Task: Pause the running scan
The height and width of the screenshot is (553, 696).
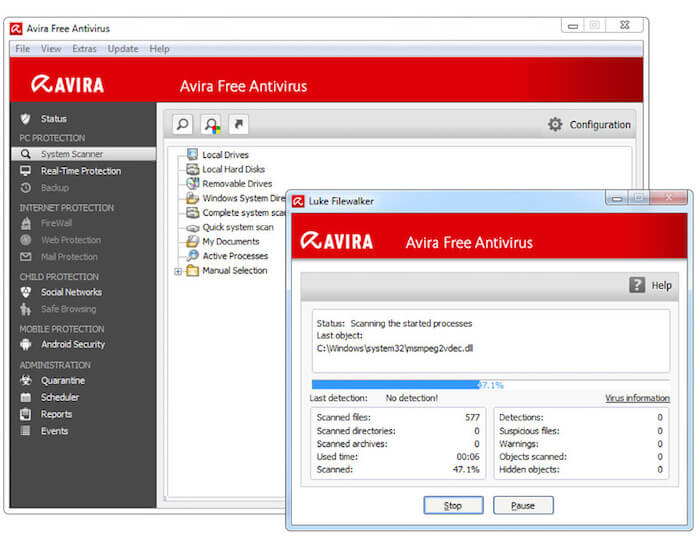Action: [523, 505]
